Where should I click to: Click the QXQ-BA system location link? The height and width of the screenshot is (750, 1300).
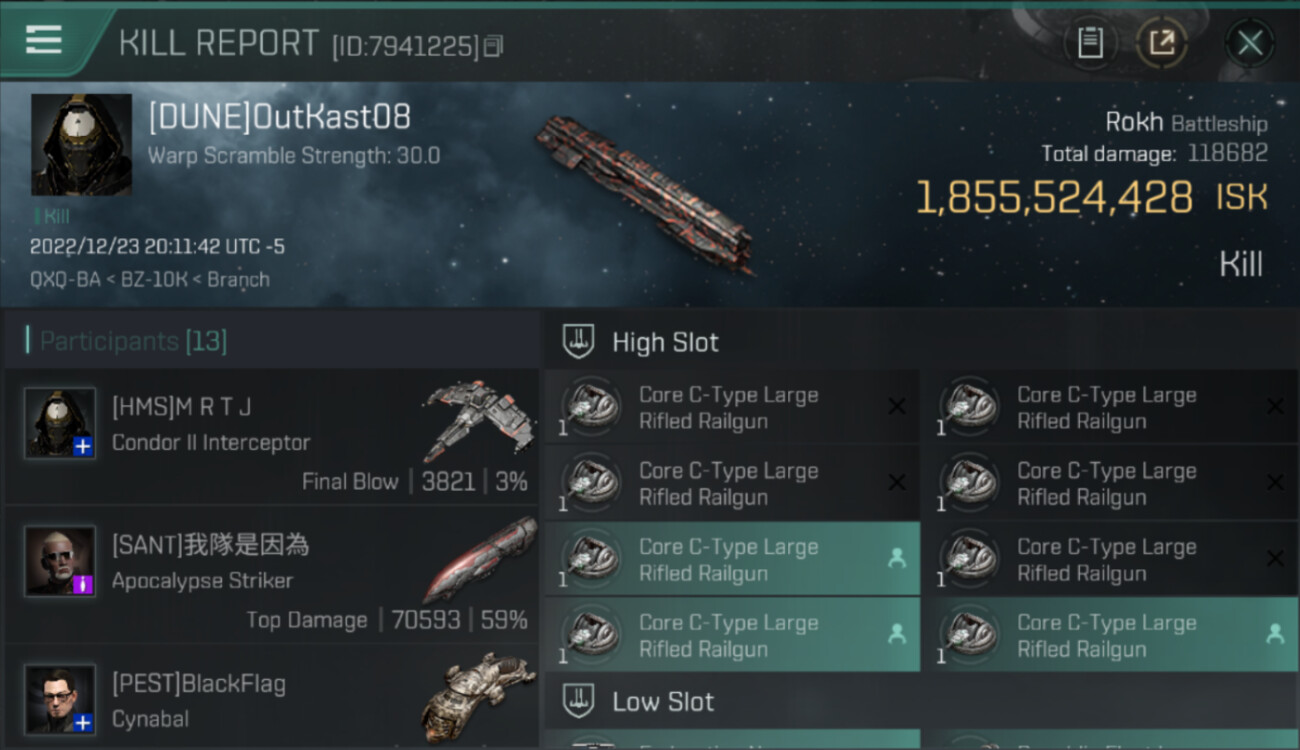65,280
